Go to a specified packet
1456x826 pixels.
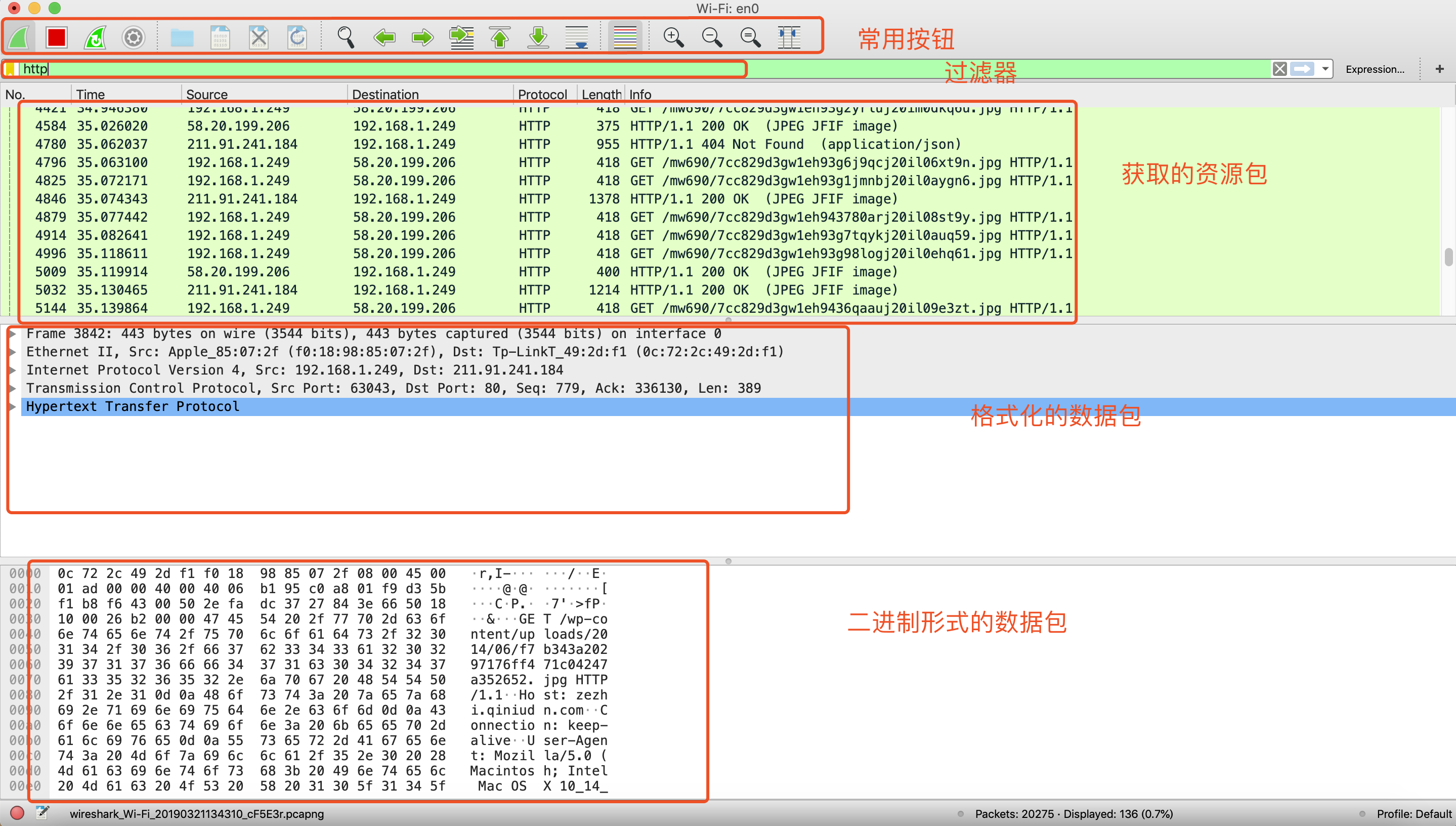click(x=461, y=37)
